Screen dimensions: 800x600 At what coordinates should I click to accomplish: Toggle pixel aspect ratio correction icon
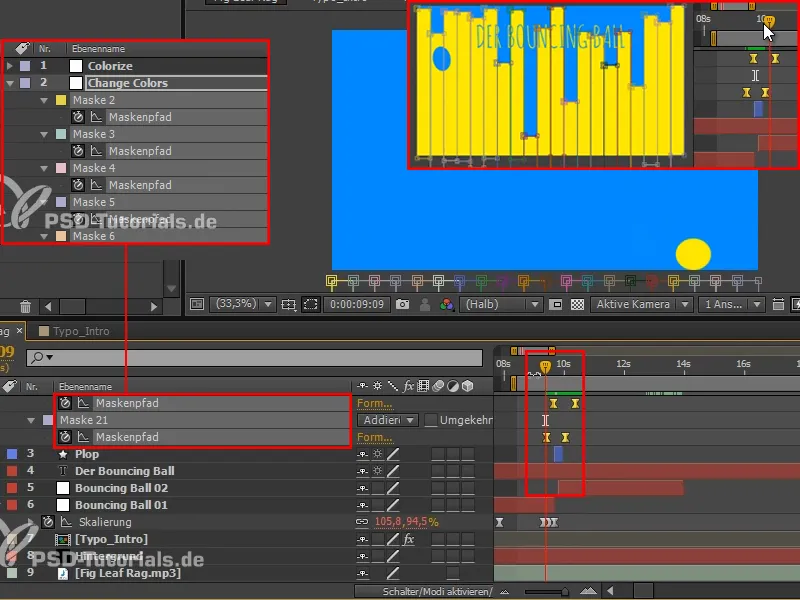coord(778,305)
